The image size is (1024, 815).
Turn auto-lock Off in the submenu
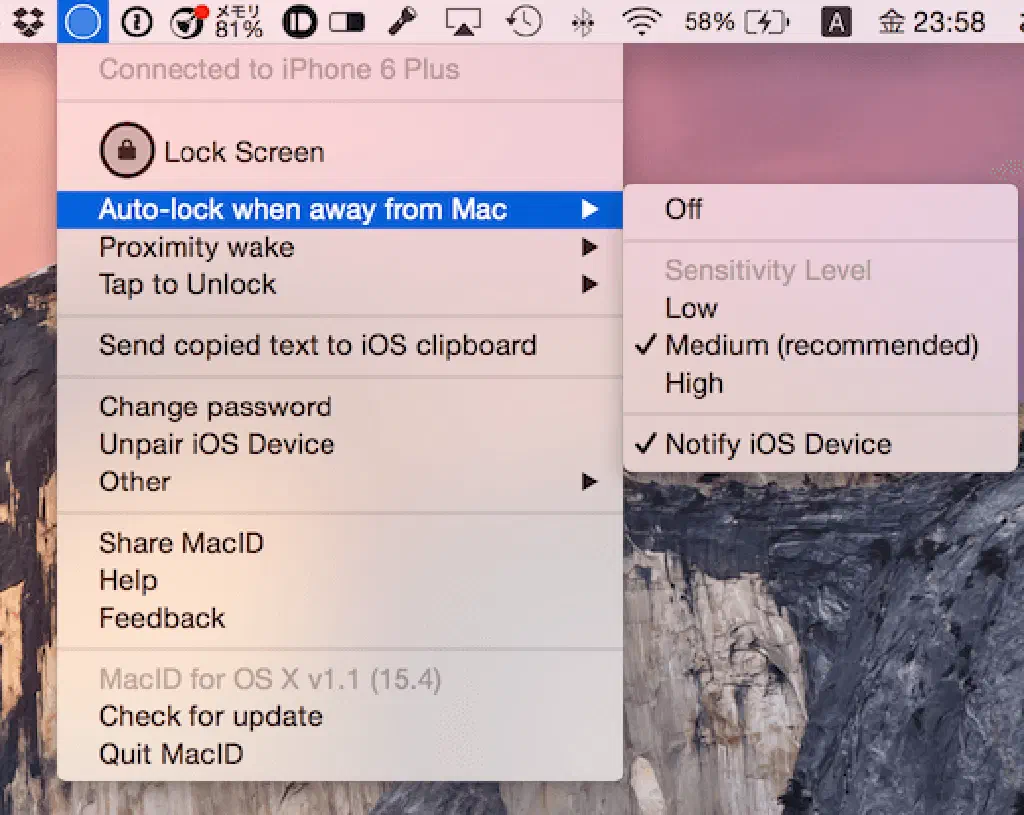click(684, 209)
